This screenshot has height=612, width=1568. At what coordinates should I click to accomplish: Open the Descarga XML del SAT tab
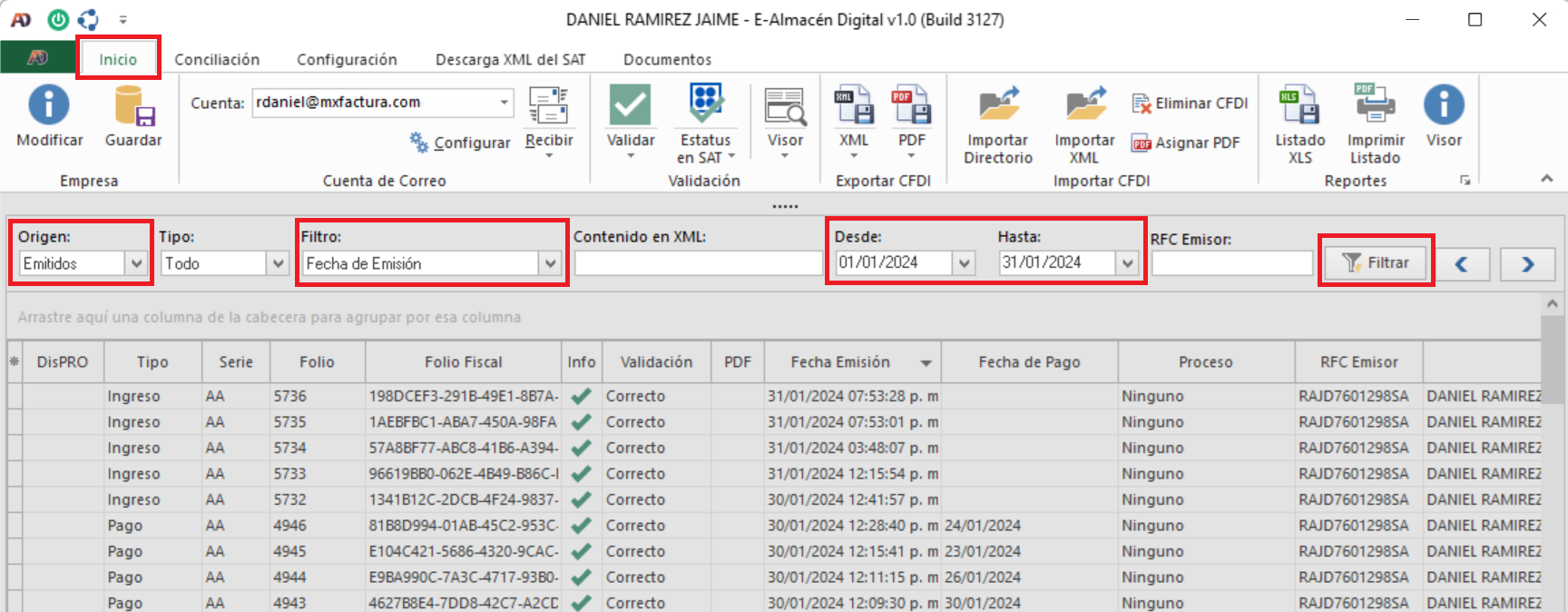tap(510, 59)
